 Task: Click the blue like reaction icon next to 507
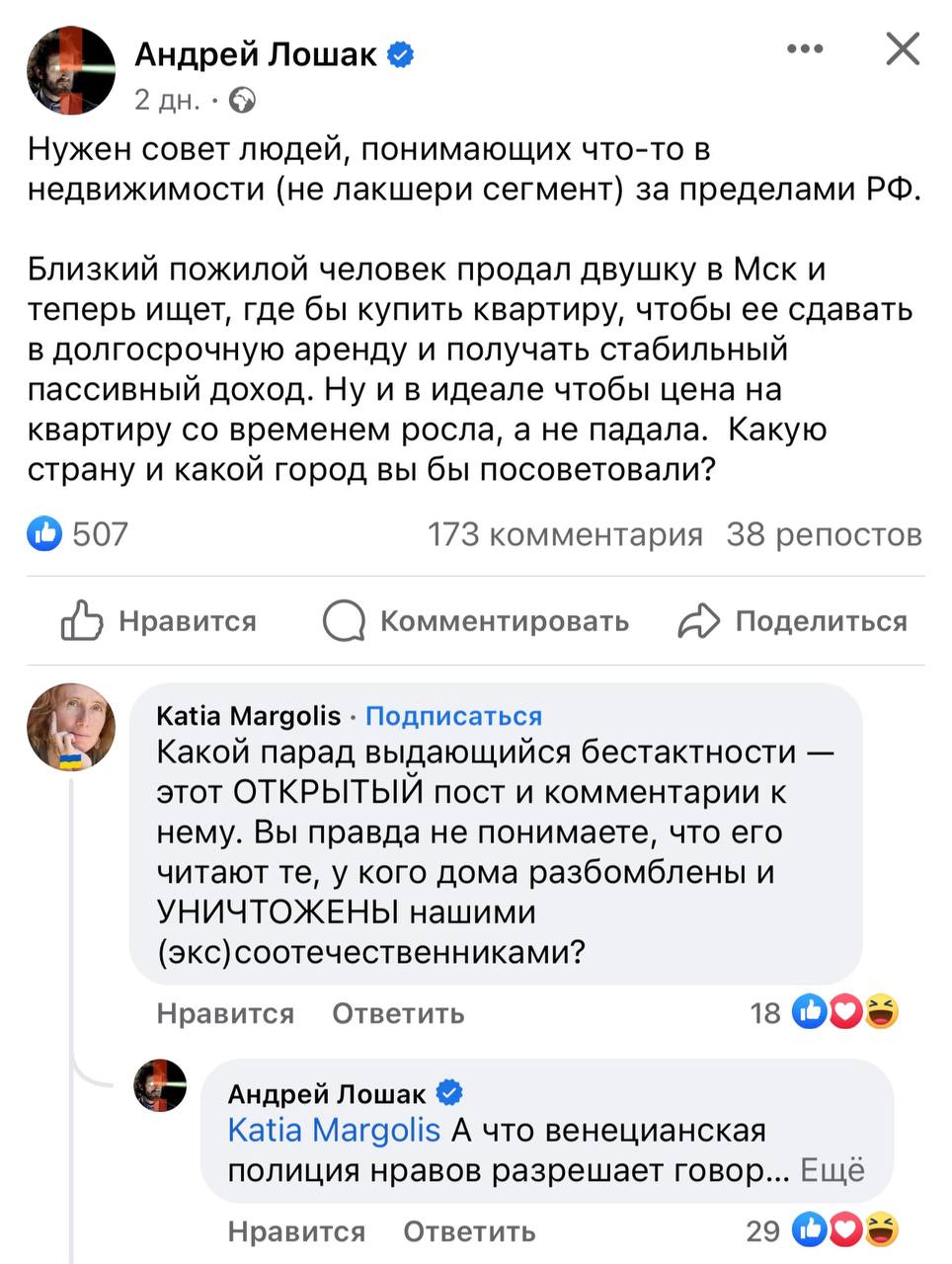click(45, 534)
